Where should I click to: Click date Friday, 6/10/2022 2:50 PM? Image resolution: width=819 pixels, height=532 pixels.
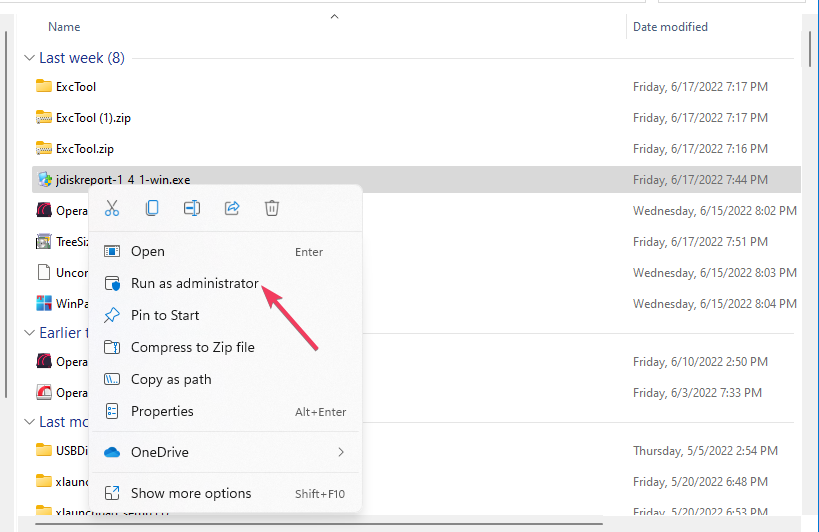700,361
